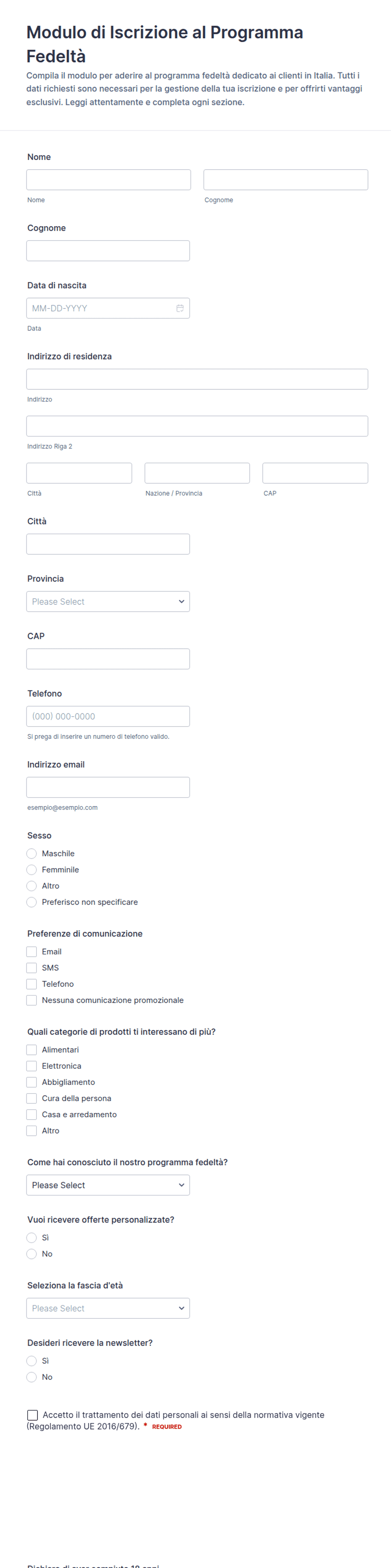Check the Email communication preference
This screenshot has height=1568, width=391.
[x=32, y=951]
